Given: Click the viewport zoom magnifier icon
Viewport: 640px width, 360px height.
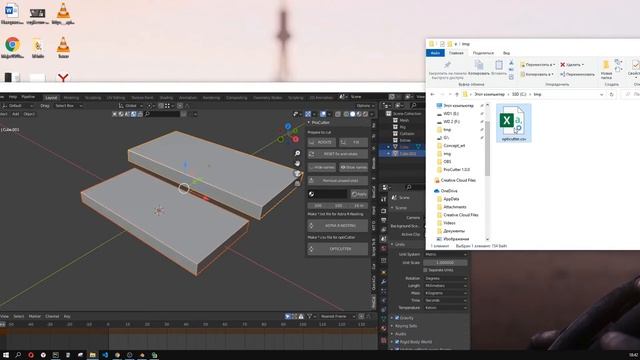Looking at the screenshot, I should (298, 153).
